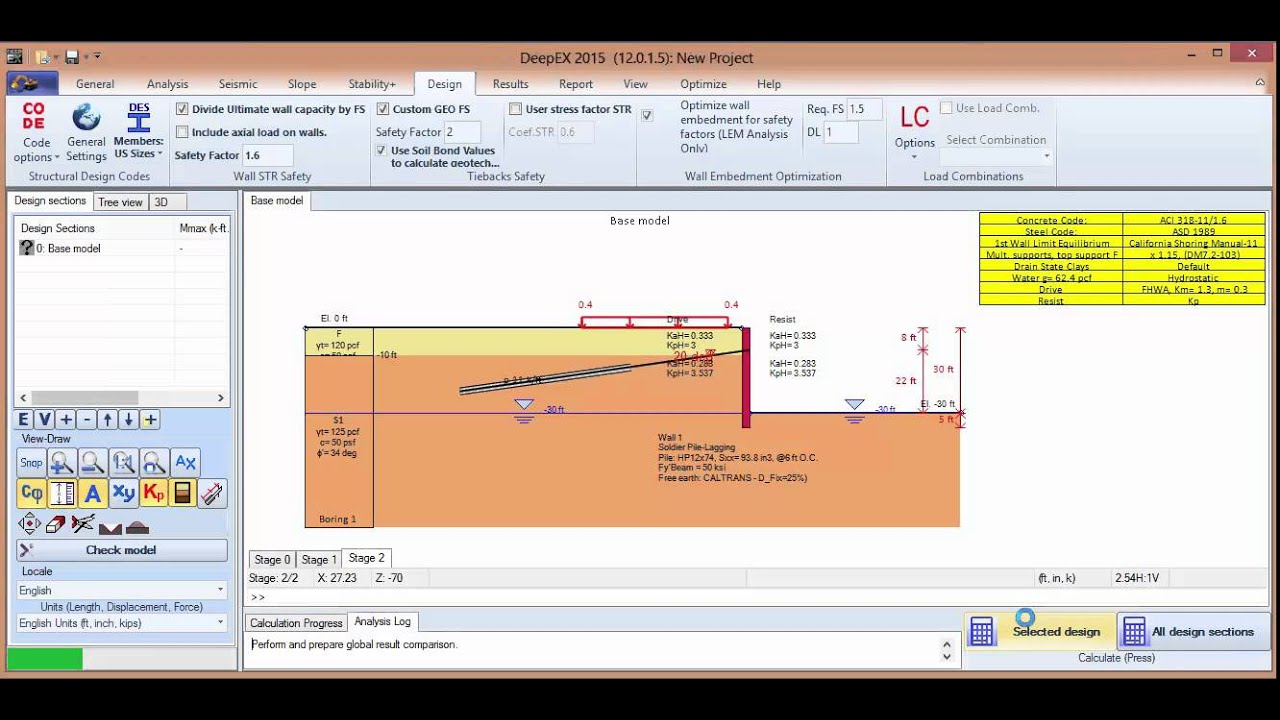Click the zoom window magnifier icon

(x=154, y=462)
